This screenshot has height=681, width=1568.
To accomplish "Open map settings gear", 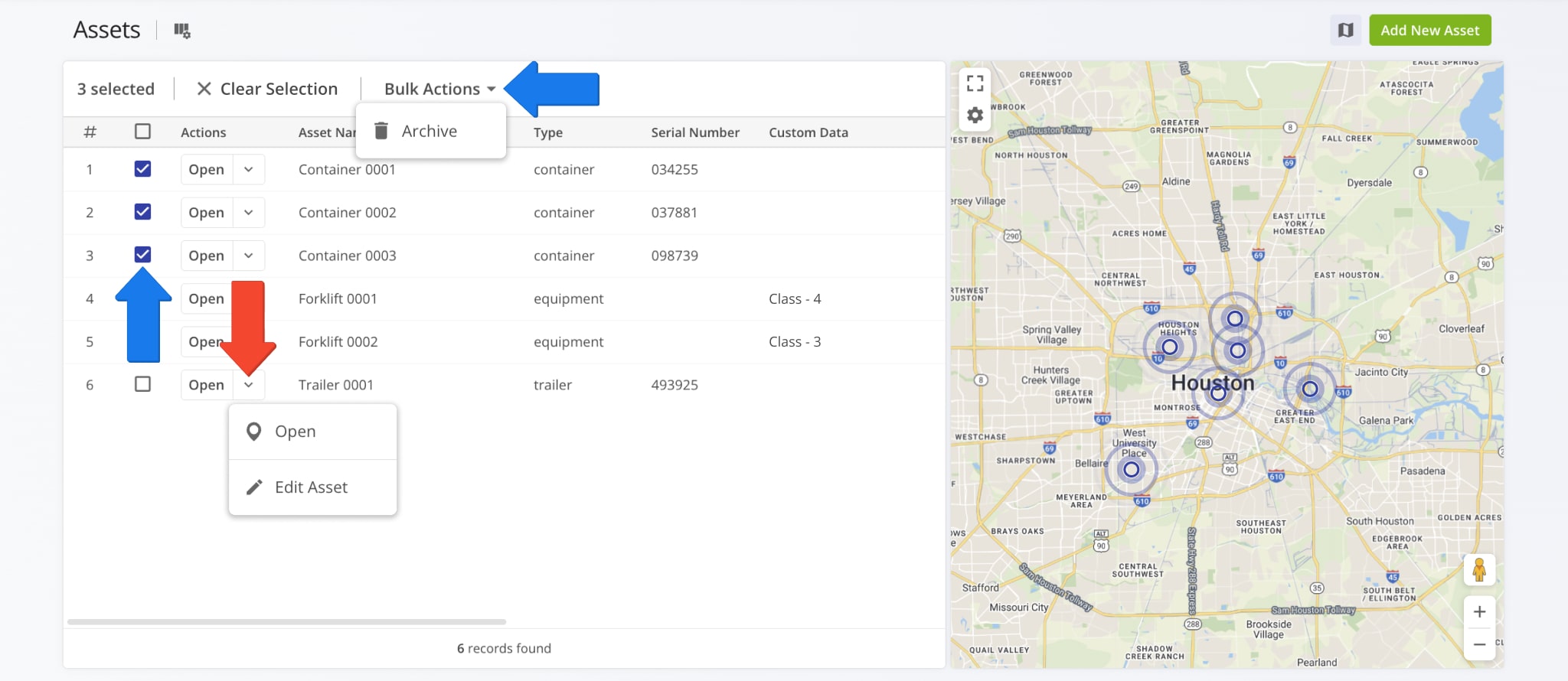I will pos(975,116).
